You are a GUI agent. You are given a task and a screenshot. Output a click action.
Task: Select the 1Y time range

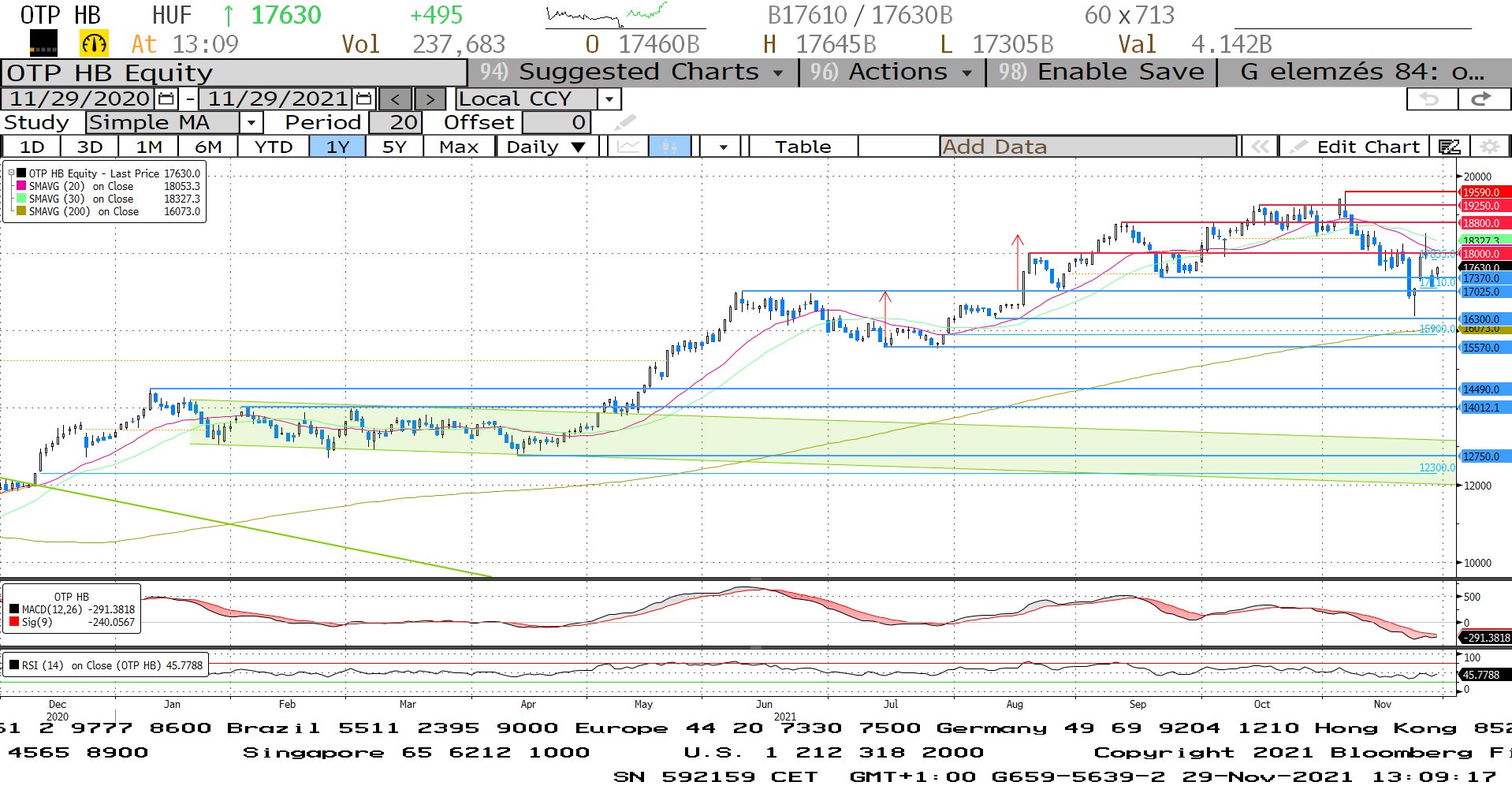pos(337,147)
